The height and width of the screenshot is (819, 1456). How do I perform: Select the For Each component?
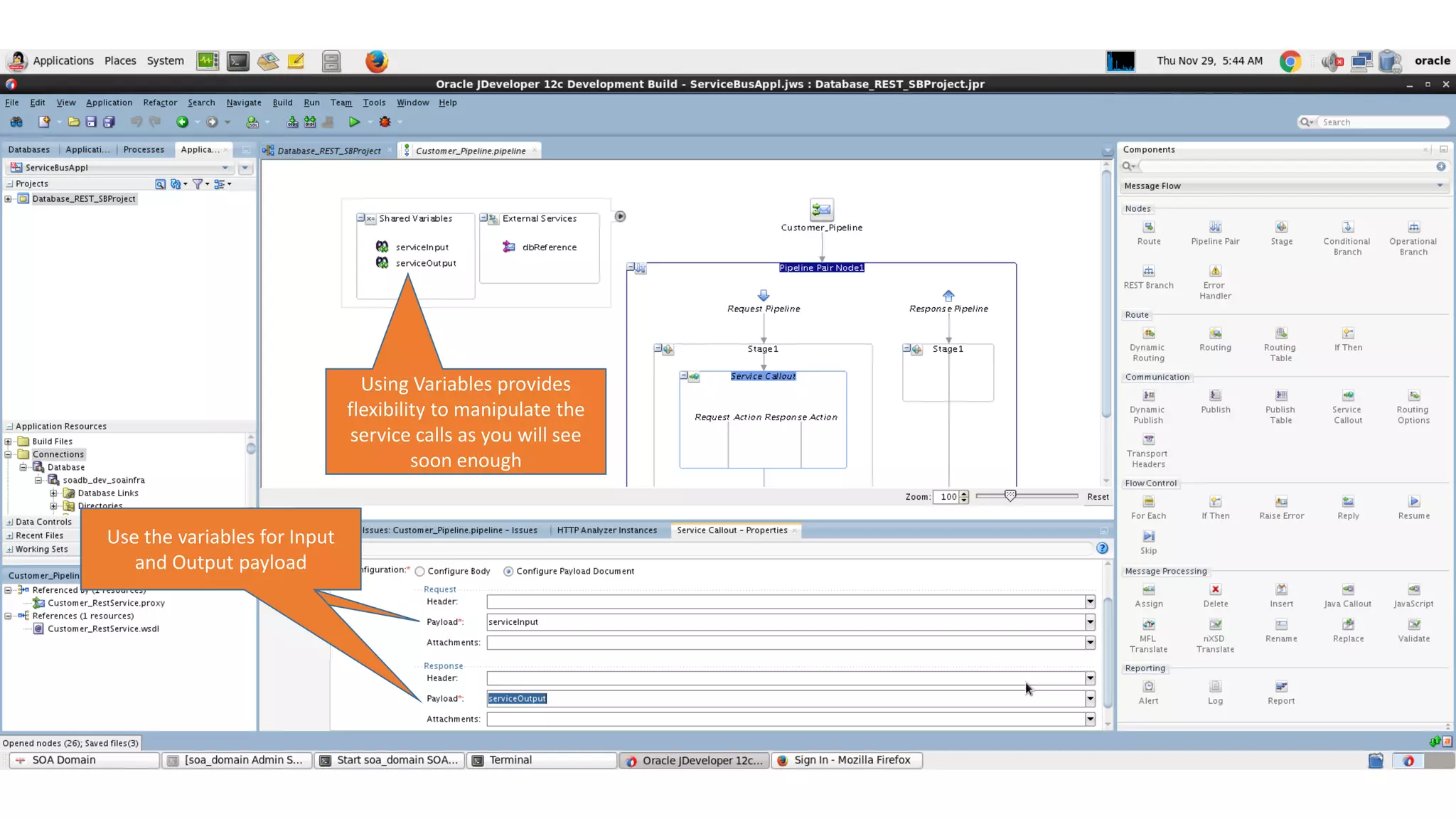click(x=1148, y=508)
